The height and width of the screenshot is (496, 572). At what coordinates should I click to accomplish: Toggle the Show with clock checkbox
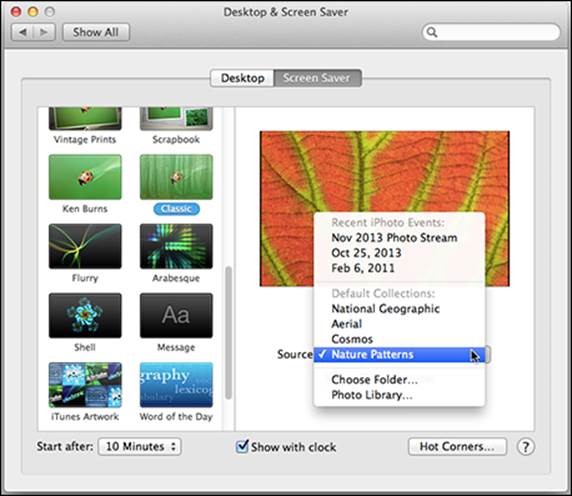click(x=242, y=446)
